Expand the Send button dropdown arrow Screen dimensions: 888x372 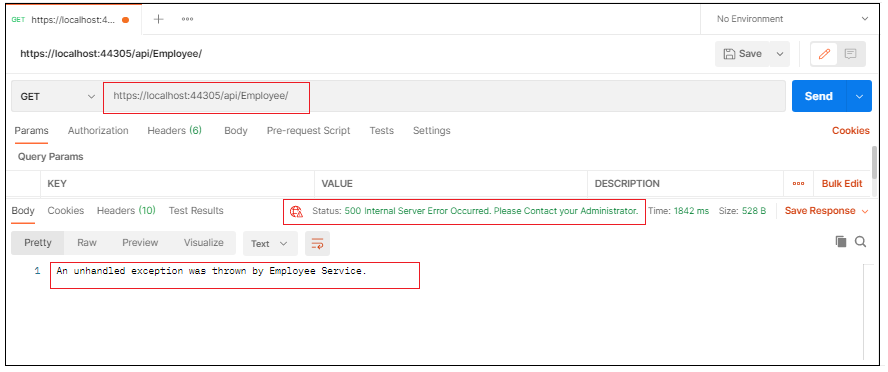tap(859, 96)
